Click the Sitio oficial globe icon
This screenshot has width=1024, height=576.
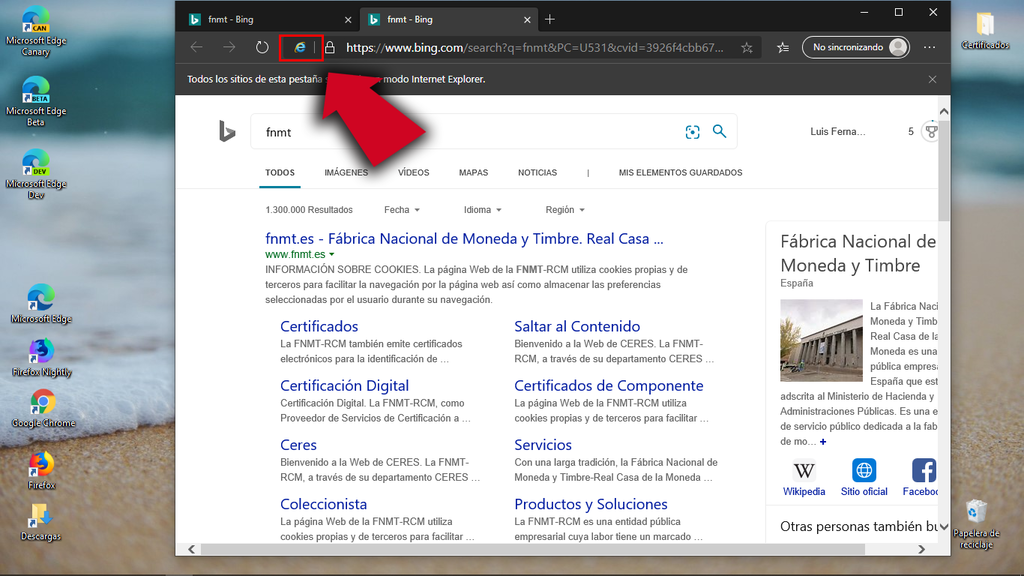[x=863, y=471]
